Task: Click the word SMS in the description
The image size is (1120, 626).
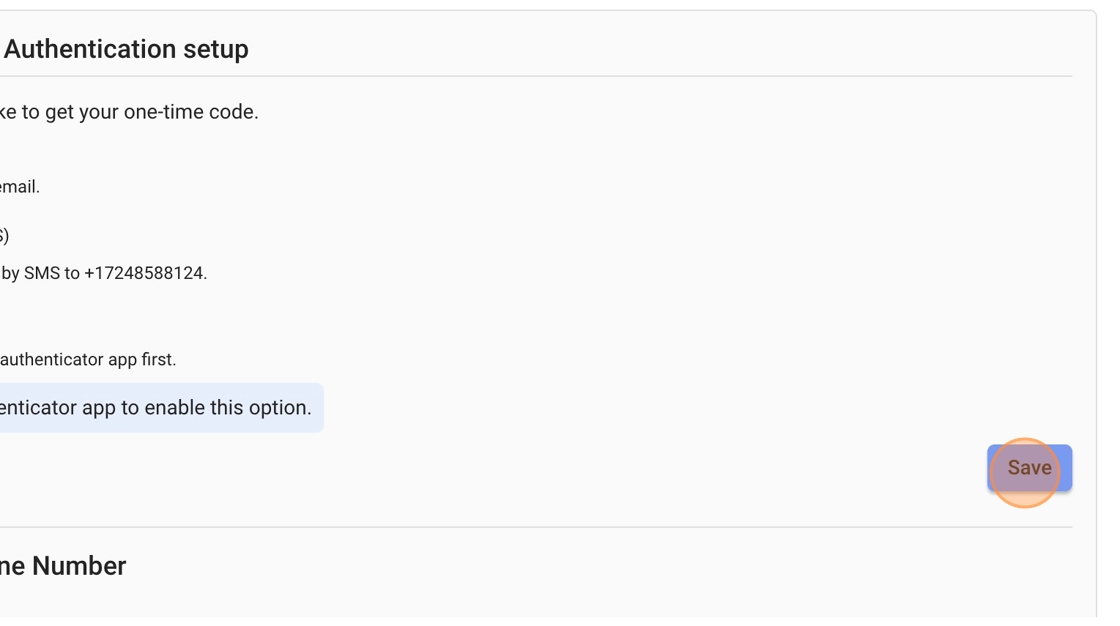Action: (x=42, y=273)
